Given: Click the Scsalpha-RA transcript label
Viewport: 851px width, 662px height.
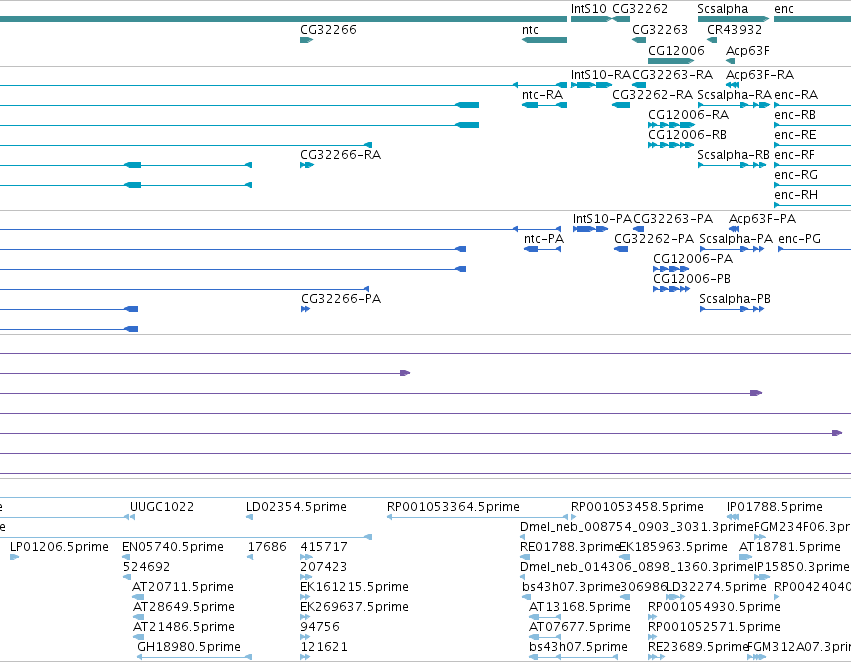Looking at the screenshot, I should 734,95.
